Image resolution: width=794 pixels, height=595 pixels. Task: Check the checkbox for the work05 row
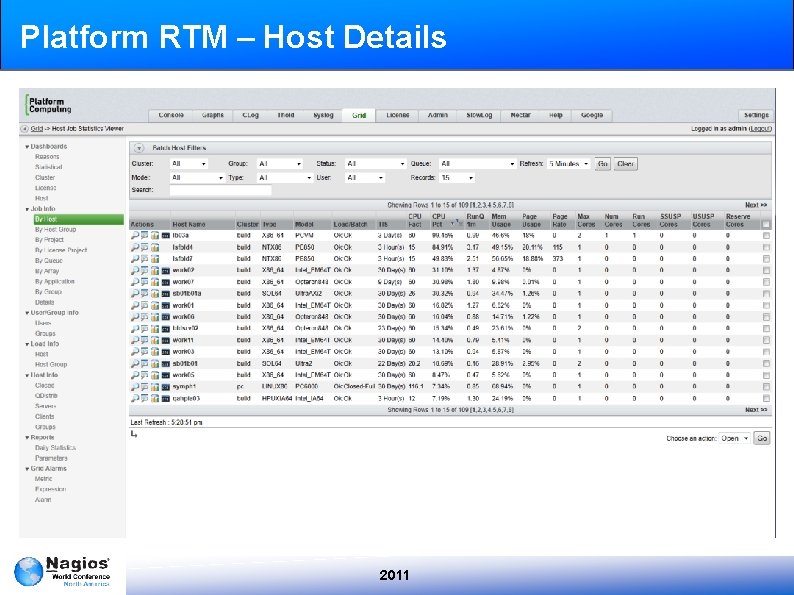(x=766, y=375)
